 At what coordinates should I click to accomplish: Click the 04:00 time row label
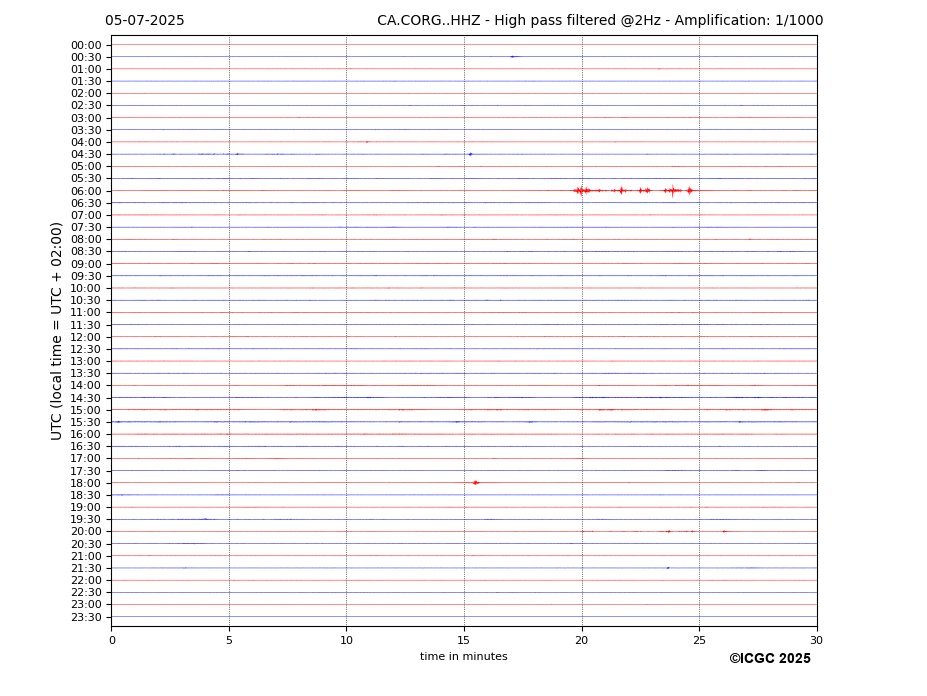pyautogui.click(x=86, y=143)
